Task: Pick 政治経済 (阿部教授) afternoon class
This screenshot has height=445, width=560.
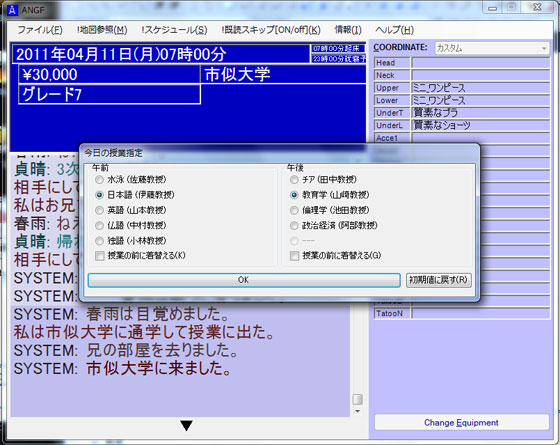Action: click(334, 226)
